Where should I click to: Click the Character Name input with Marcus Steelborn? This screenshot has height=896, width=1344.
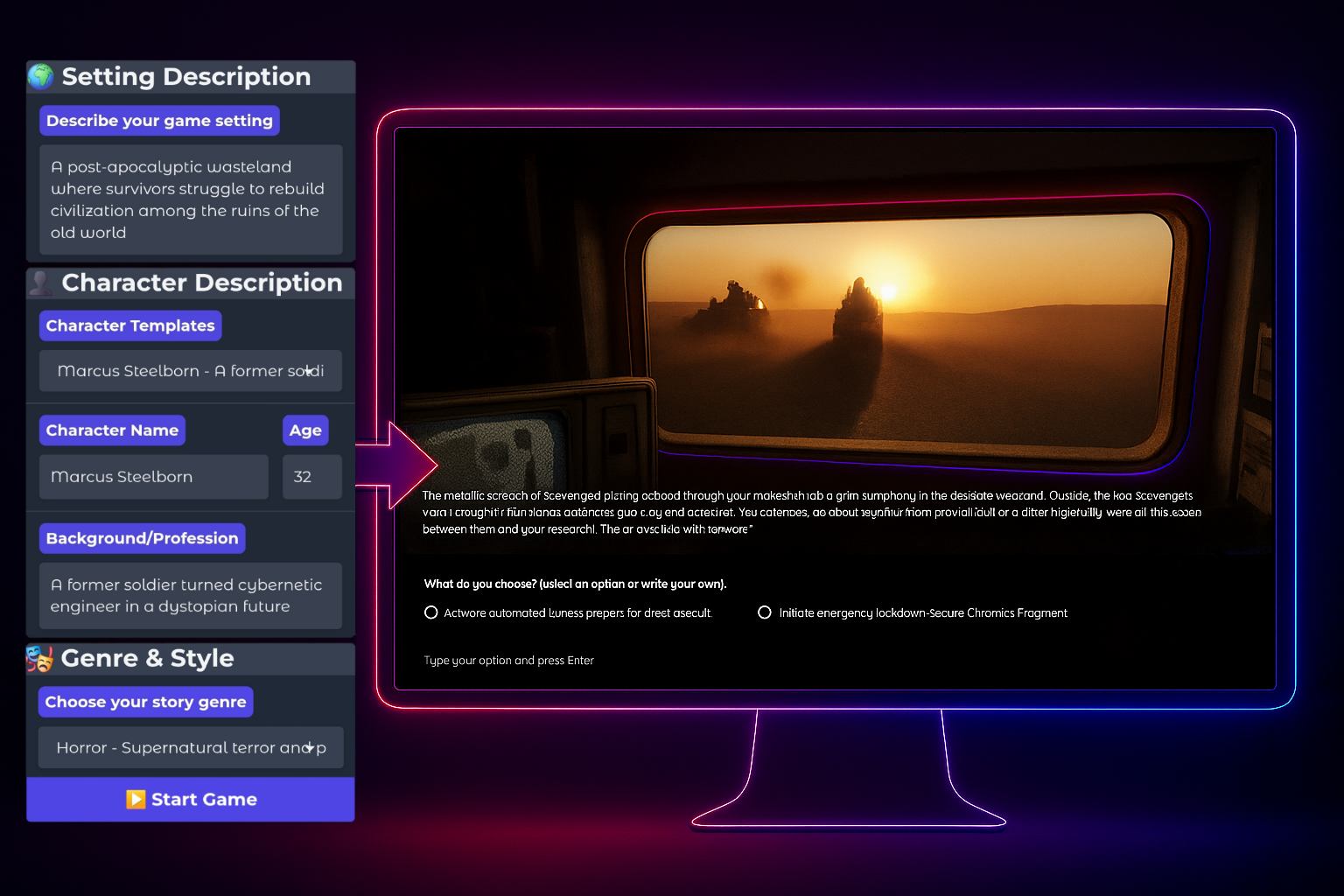(154, 477)
